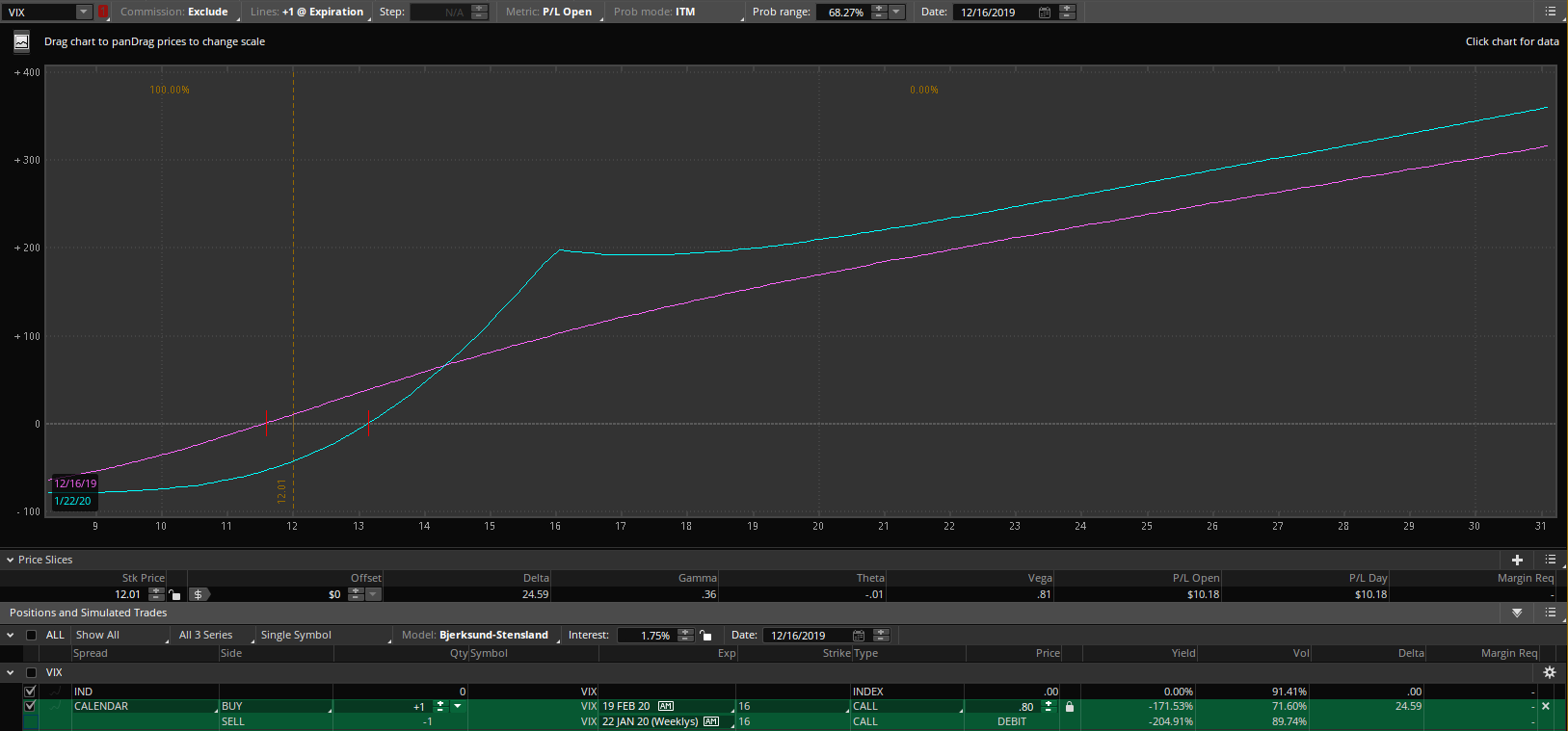Image resolution: width=1568 pixels, height=731 pixels.
Task: Open the Model: Bjerksund-Stensland dropdown
Action: pyautogui.click(x=479, y=636)
